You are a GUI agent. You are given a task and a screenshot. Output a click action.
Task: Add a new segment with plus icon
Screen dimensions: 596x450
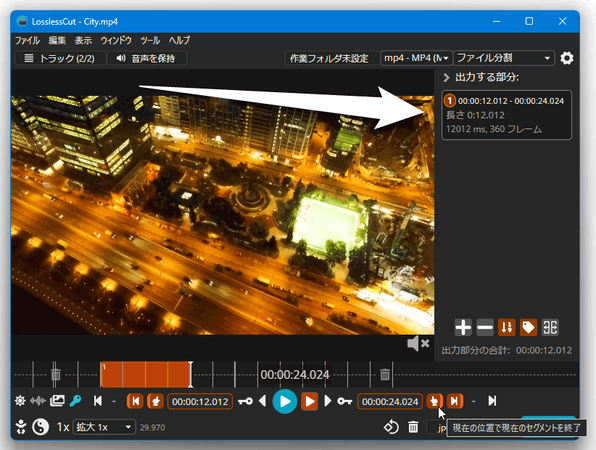pyautogui.click(x=463, y=327)
